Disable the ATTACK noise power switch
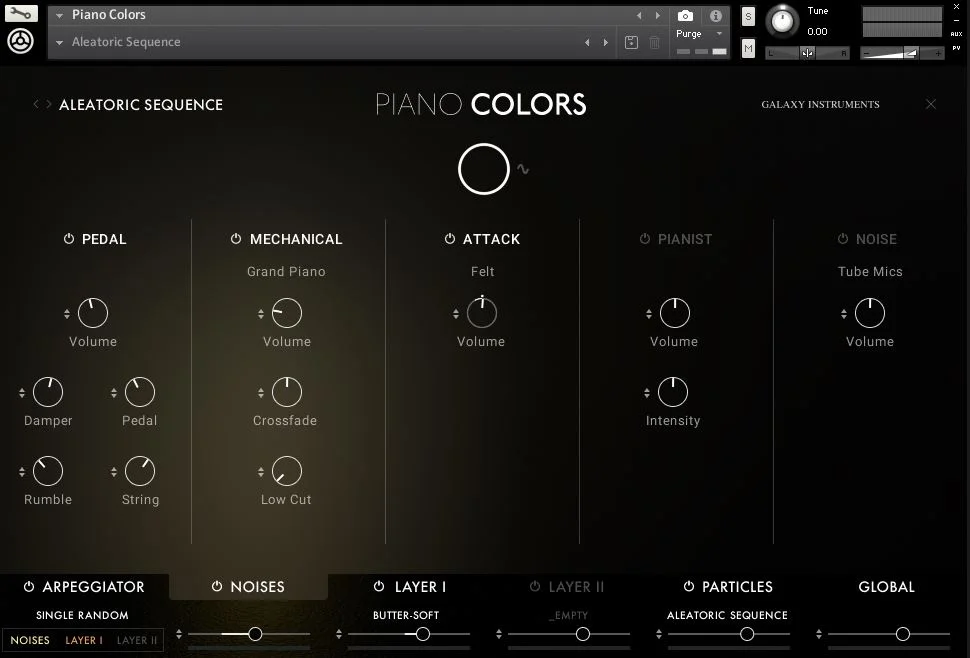This screenshot has height=658, width=970. coord(450,239)
